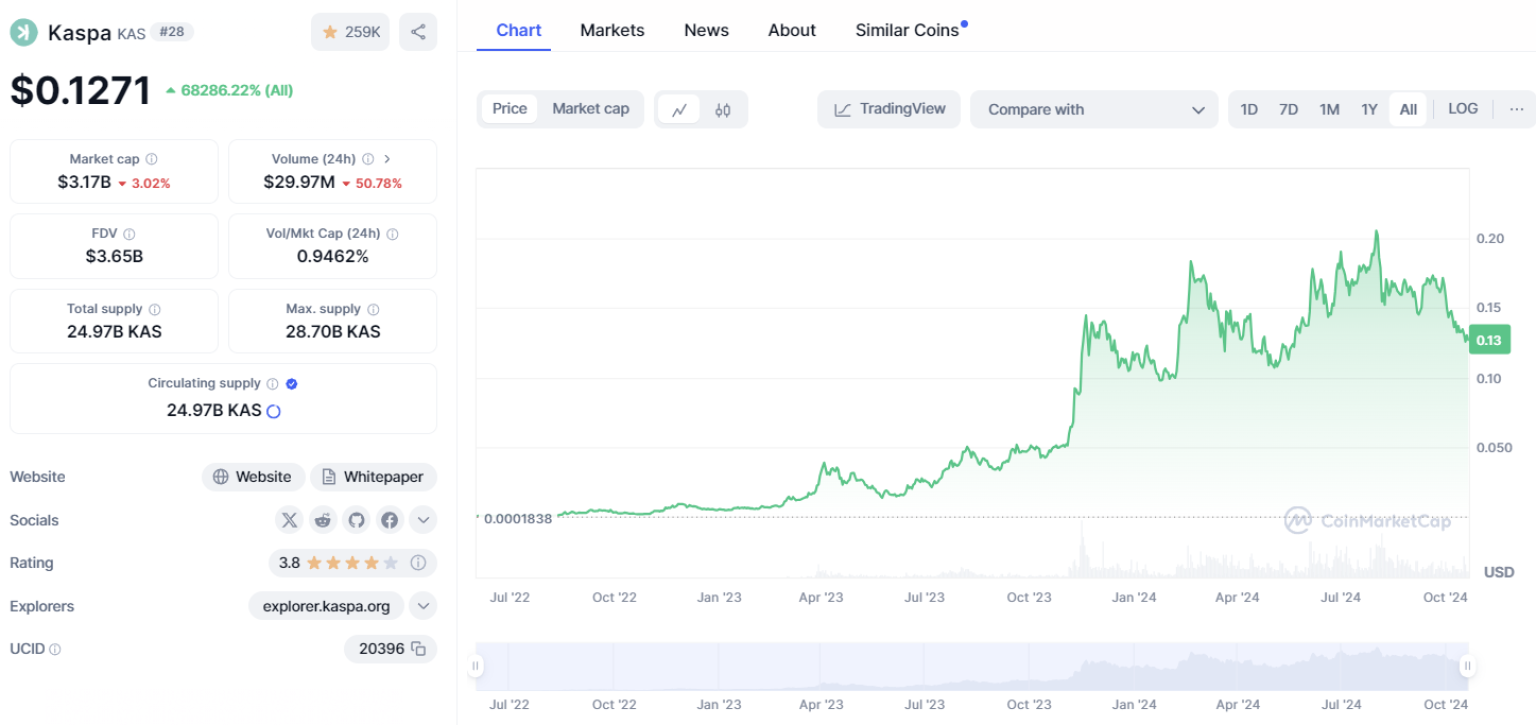Switch to the Markets tab

(612, 30)
